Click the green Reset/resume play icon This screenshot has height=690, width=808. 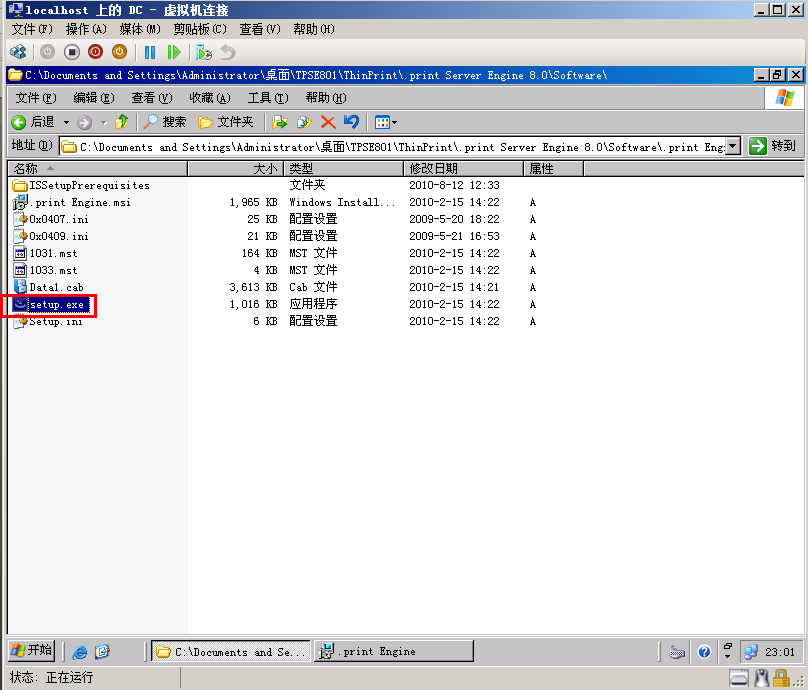pos(174,52)
